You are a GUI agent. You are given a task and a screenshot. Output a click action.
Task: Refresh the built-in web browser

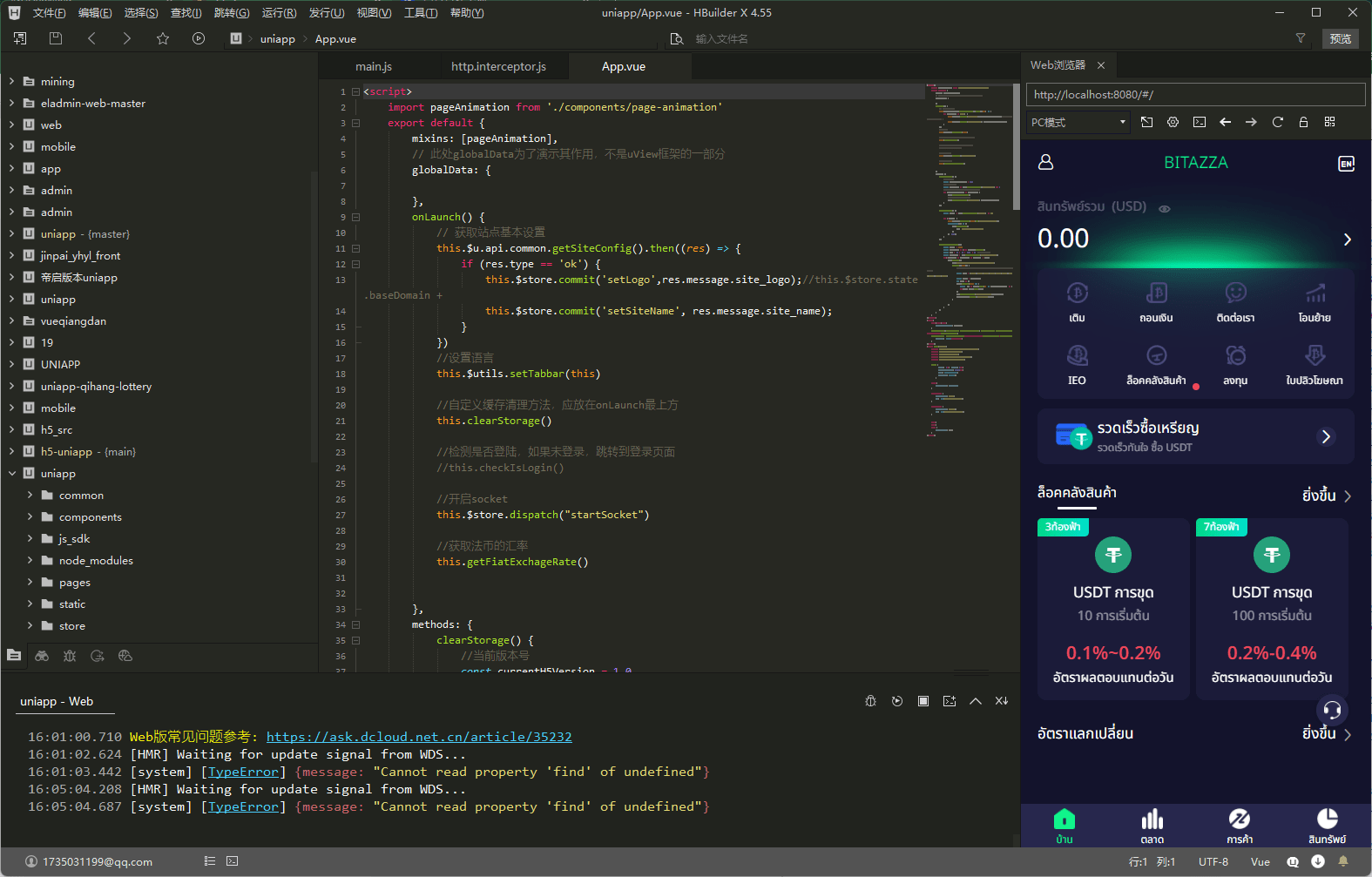(x=1277, y=122)
